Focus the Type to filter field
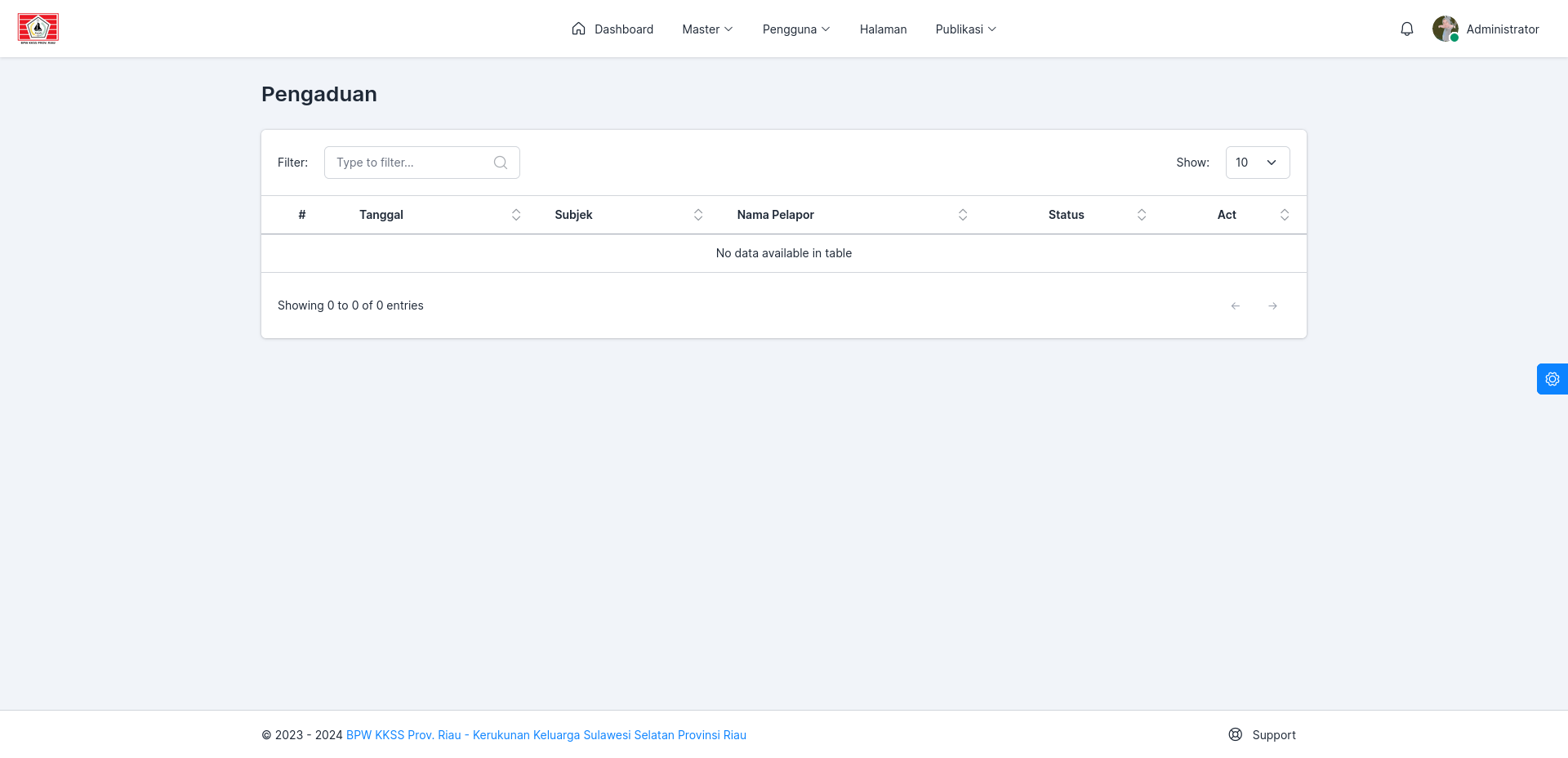 pos(422,163)
